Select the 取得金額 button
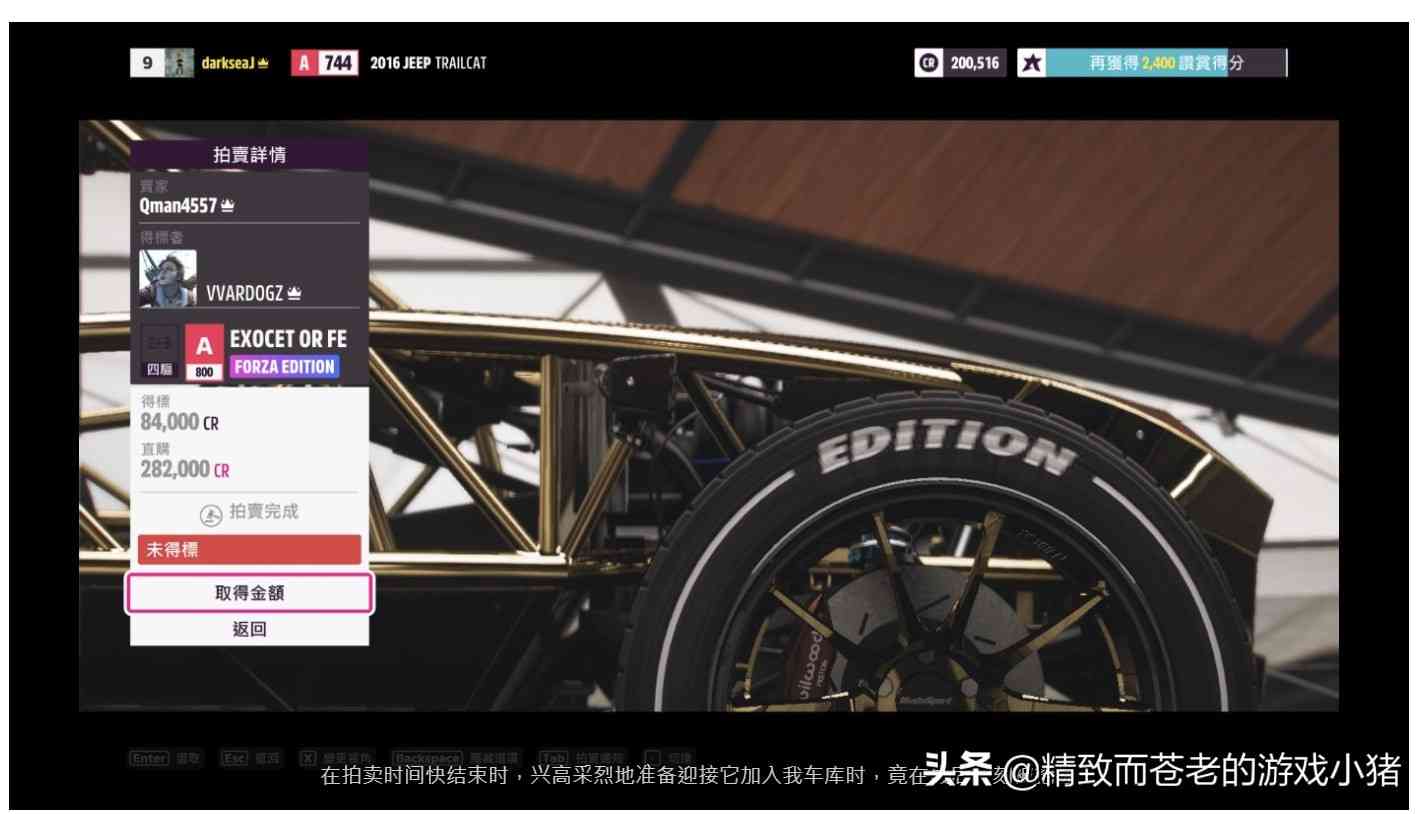Image resolution: width=1427 pixels, height=814 pixels. [x=249, y=593]
